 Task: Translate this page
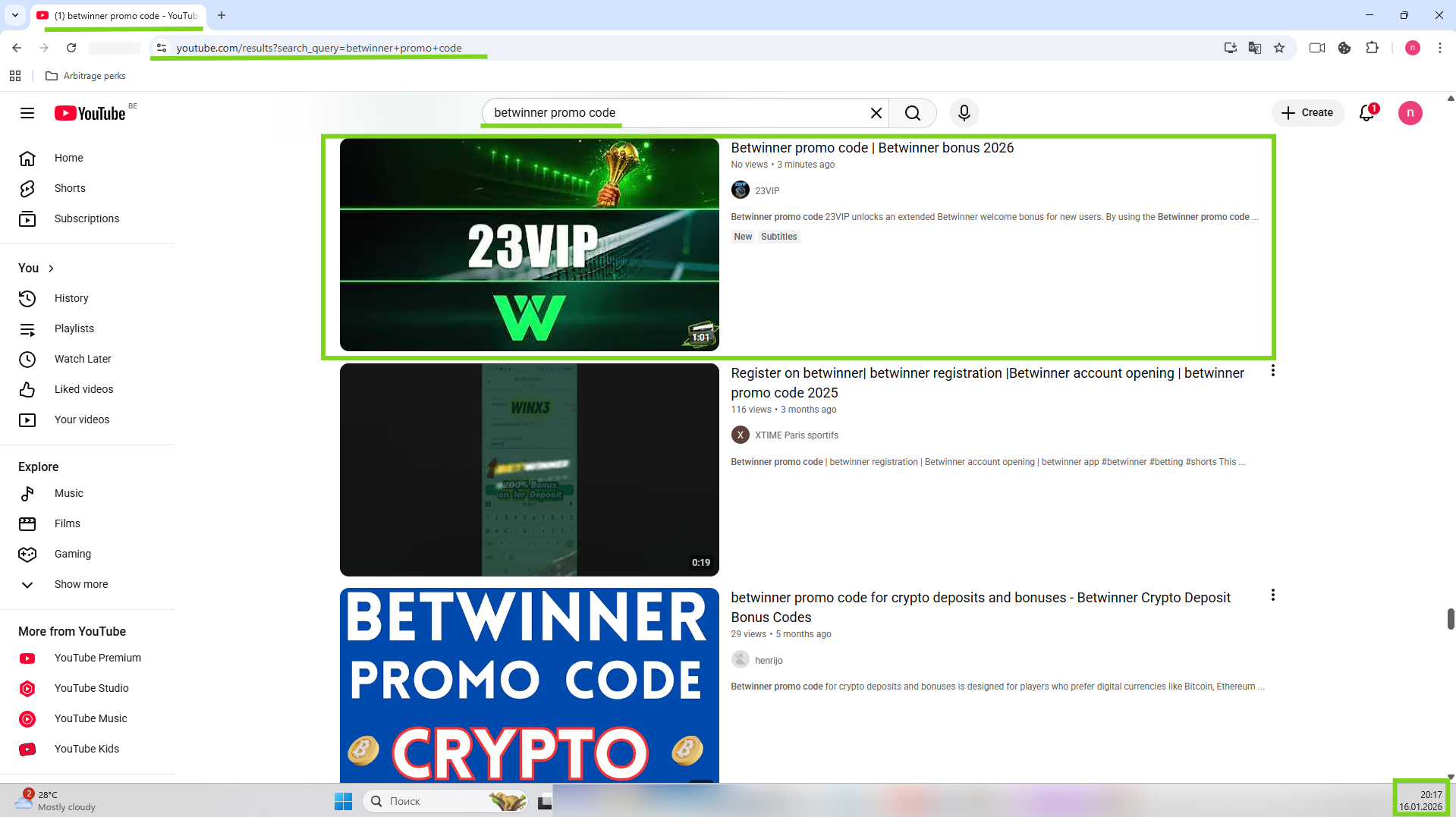1254,48
